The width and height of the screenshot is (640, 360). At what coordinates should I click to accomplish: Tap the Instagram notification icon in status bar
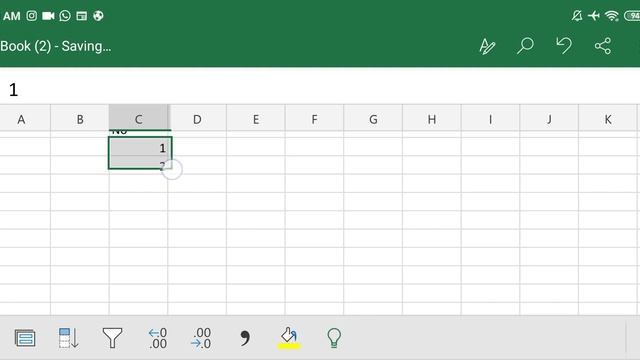(31, 16)
